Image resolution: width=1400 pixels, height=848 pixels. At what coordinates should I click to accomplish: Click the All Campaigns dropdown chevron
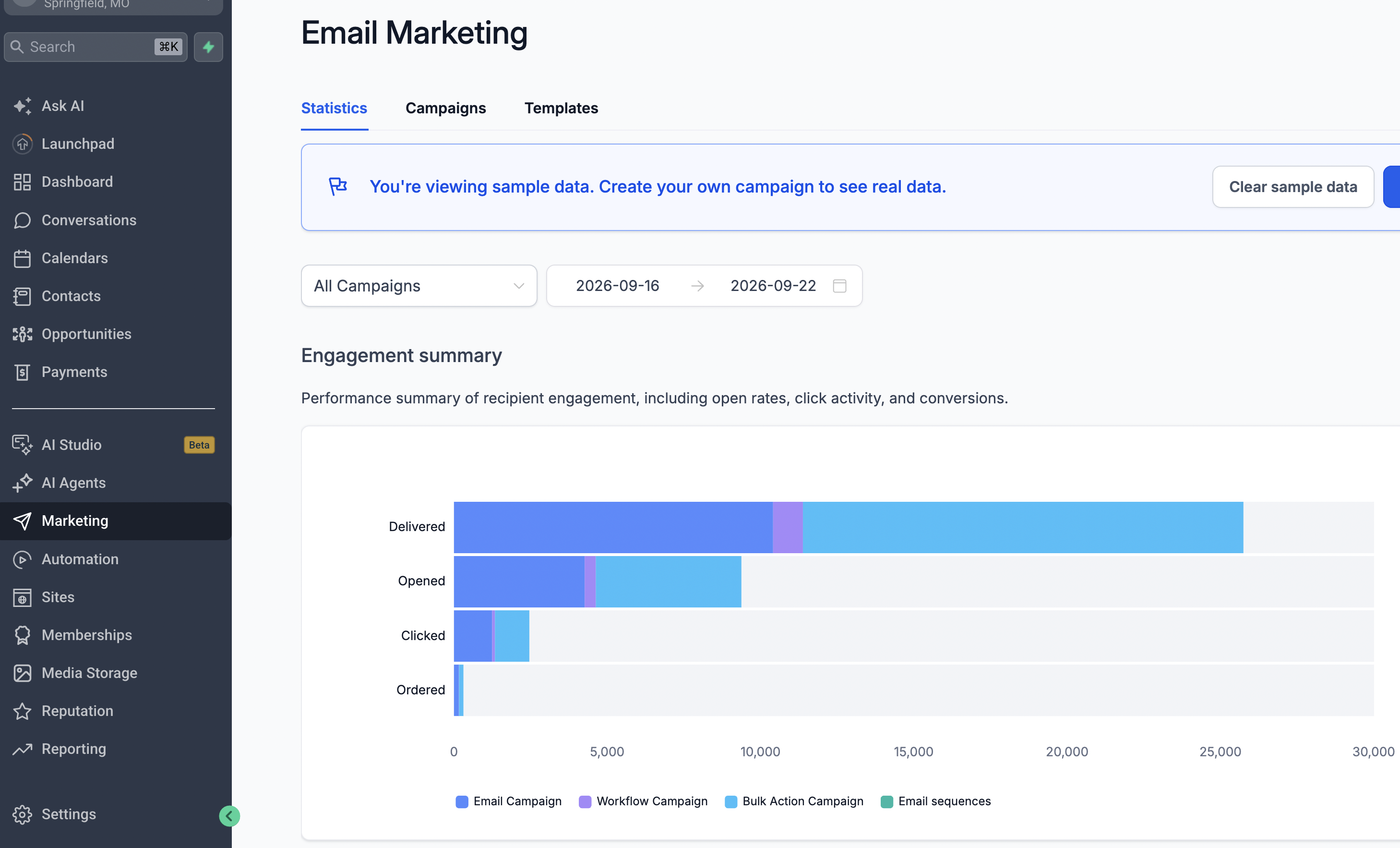coord(518,286)
